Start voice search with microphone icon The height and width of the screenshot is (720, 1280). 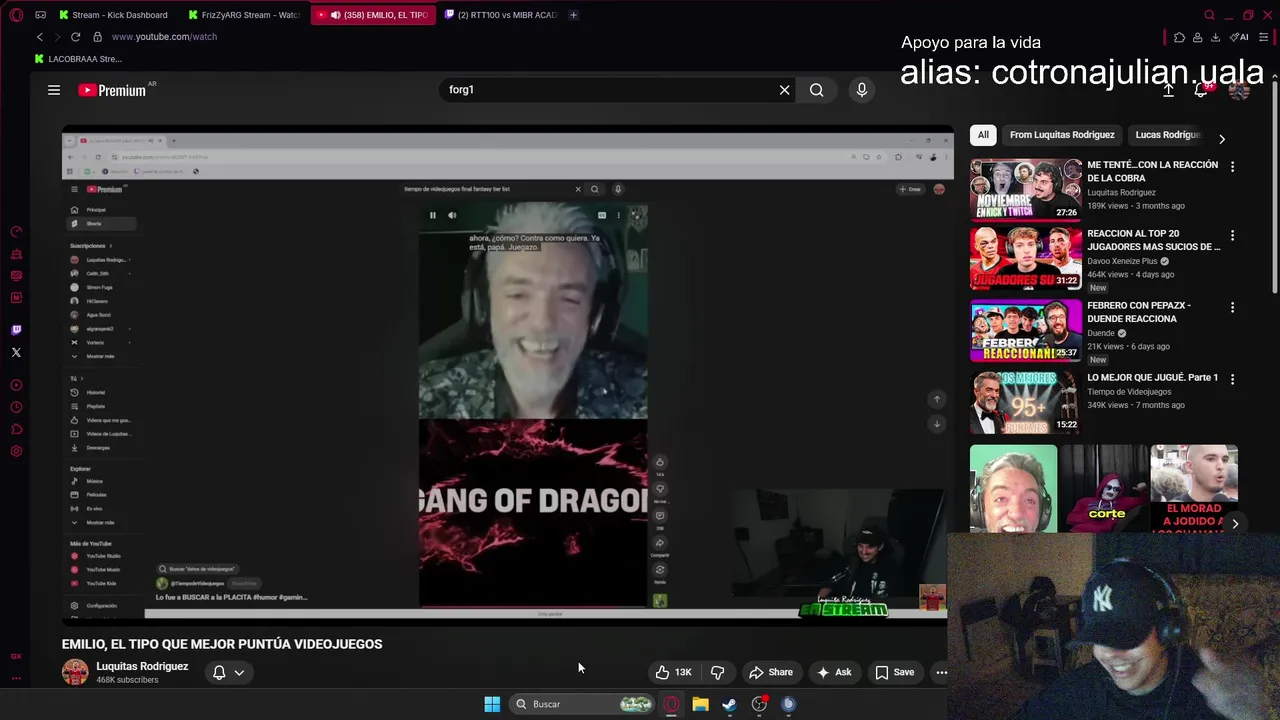[x=861, y=90]
